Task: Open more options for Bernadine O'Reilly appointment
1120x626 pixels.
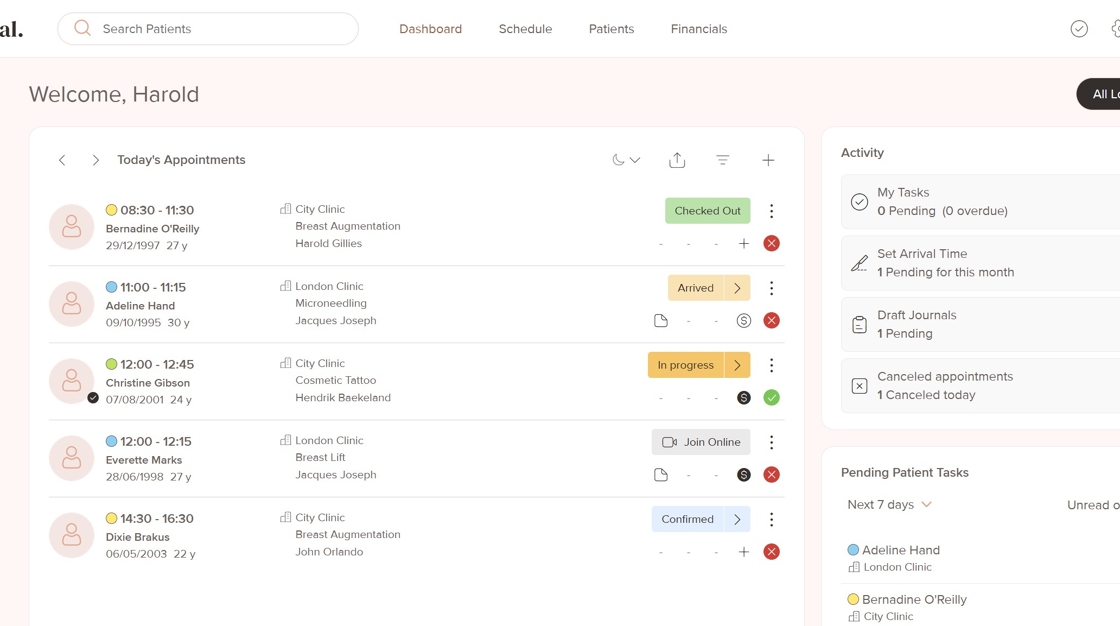Action: click(x=771, y=211)
